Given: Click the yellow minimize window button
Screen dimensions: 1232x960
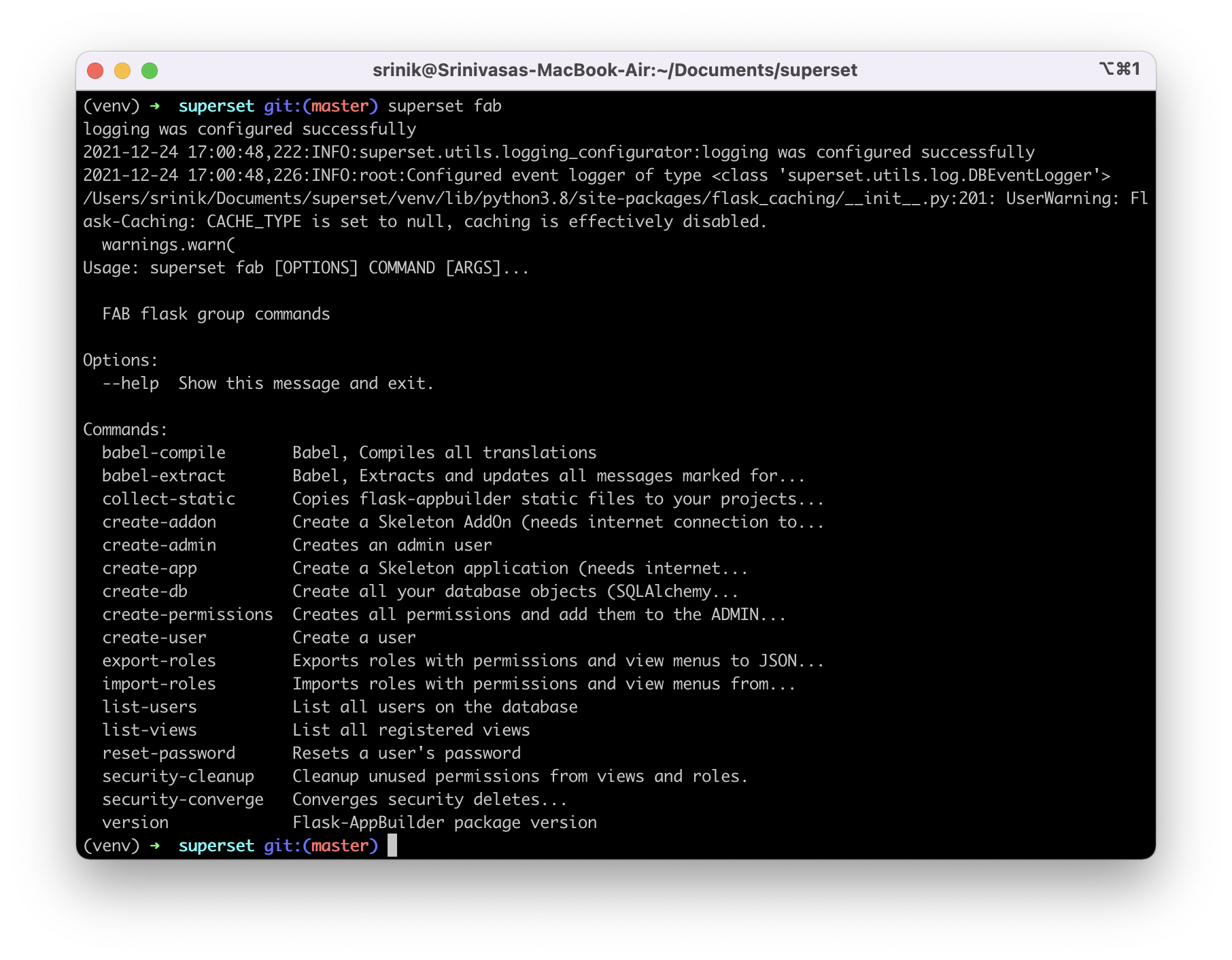Looking at the screenshot, I should pyautogui.click(x=122, y=71).
